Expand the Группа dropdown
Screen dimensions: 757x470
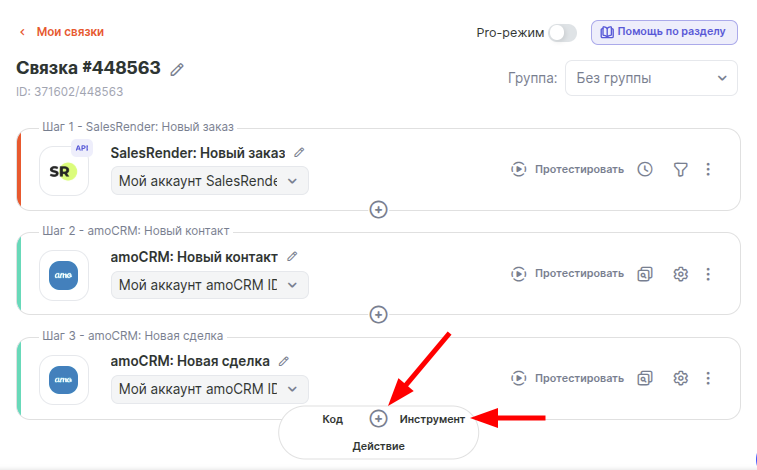pos(651,78)
